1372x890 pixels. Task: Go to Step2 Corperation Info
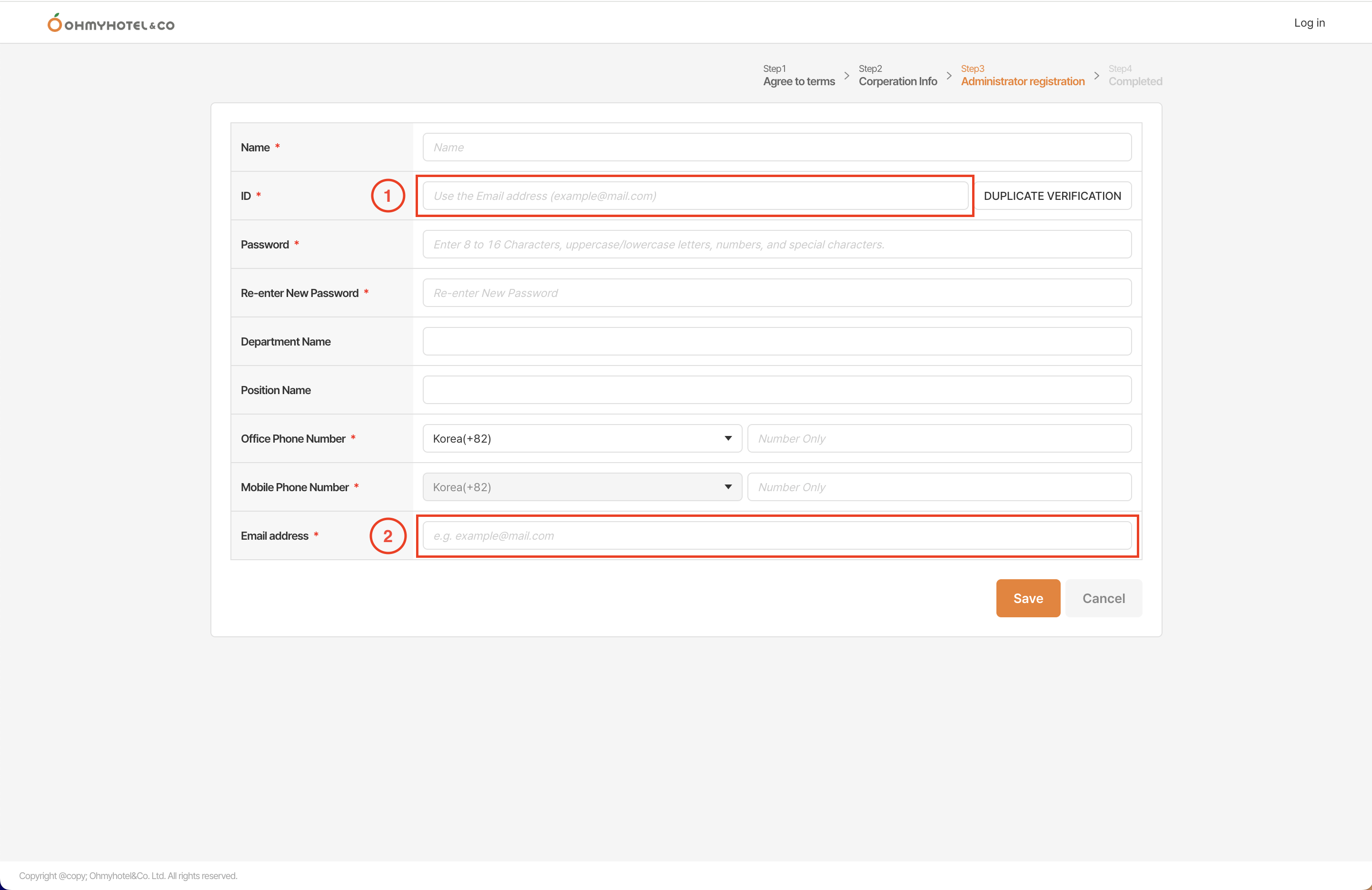[897, 76]
